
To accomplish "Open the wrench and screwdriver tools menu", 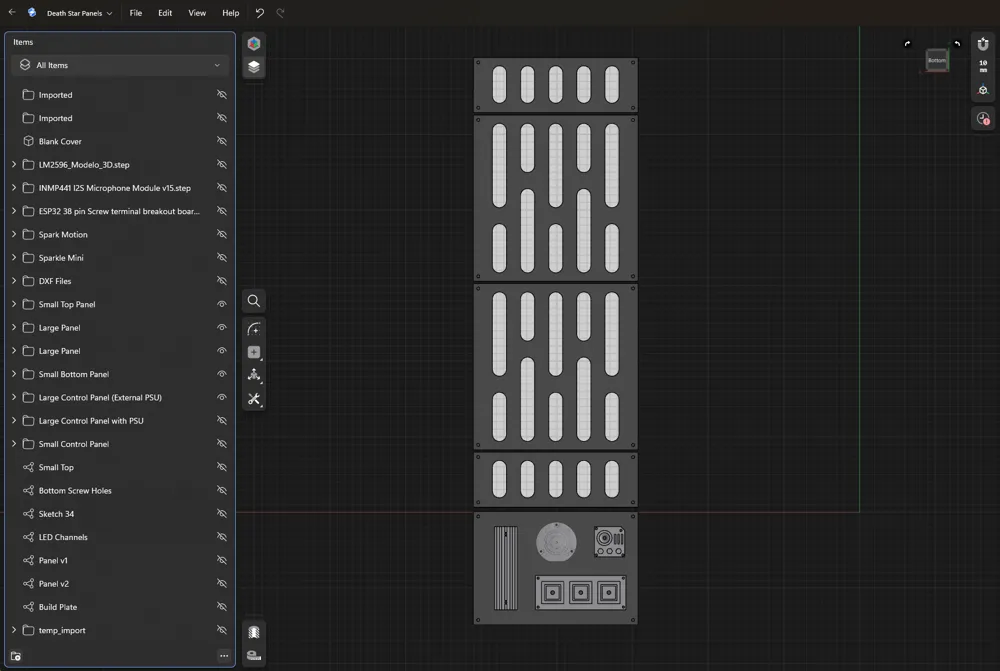I will click(254, 399).
